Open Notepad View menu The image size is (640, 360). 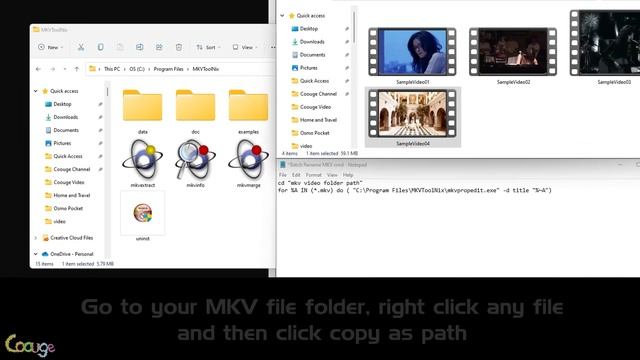click(x=332, y=175)
